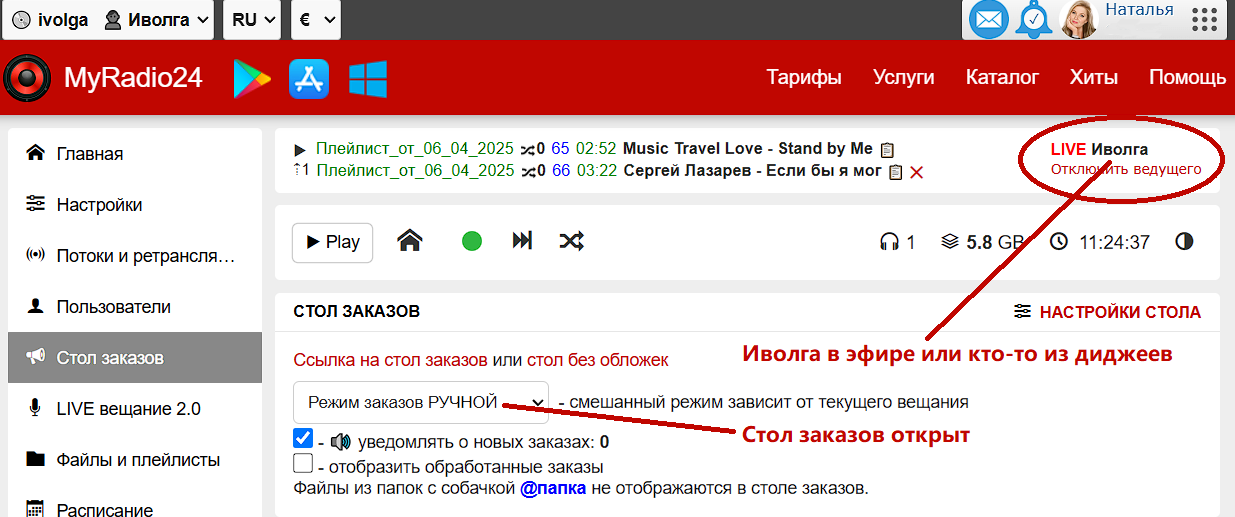Remove Сергей Лазарев track with red X
The image size is (1235, 517).
[916, 172]
